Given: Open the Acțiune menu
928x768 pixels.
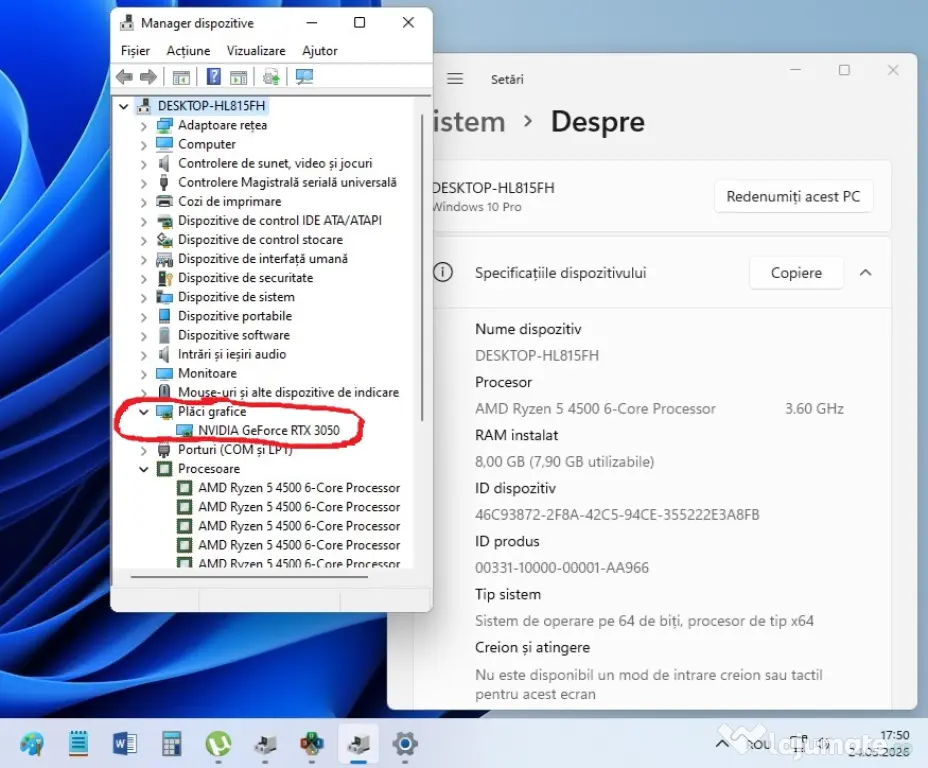Looking at the screenshot, I should [188, 51].
